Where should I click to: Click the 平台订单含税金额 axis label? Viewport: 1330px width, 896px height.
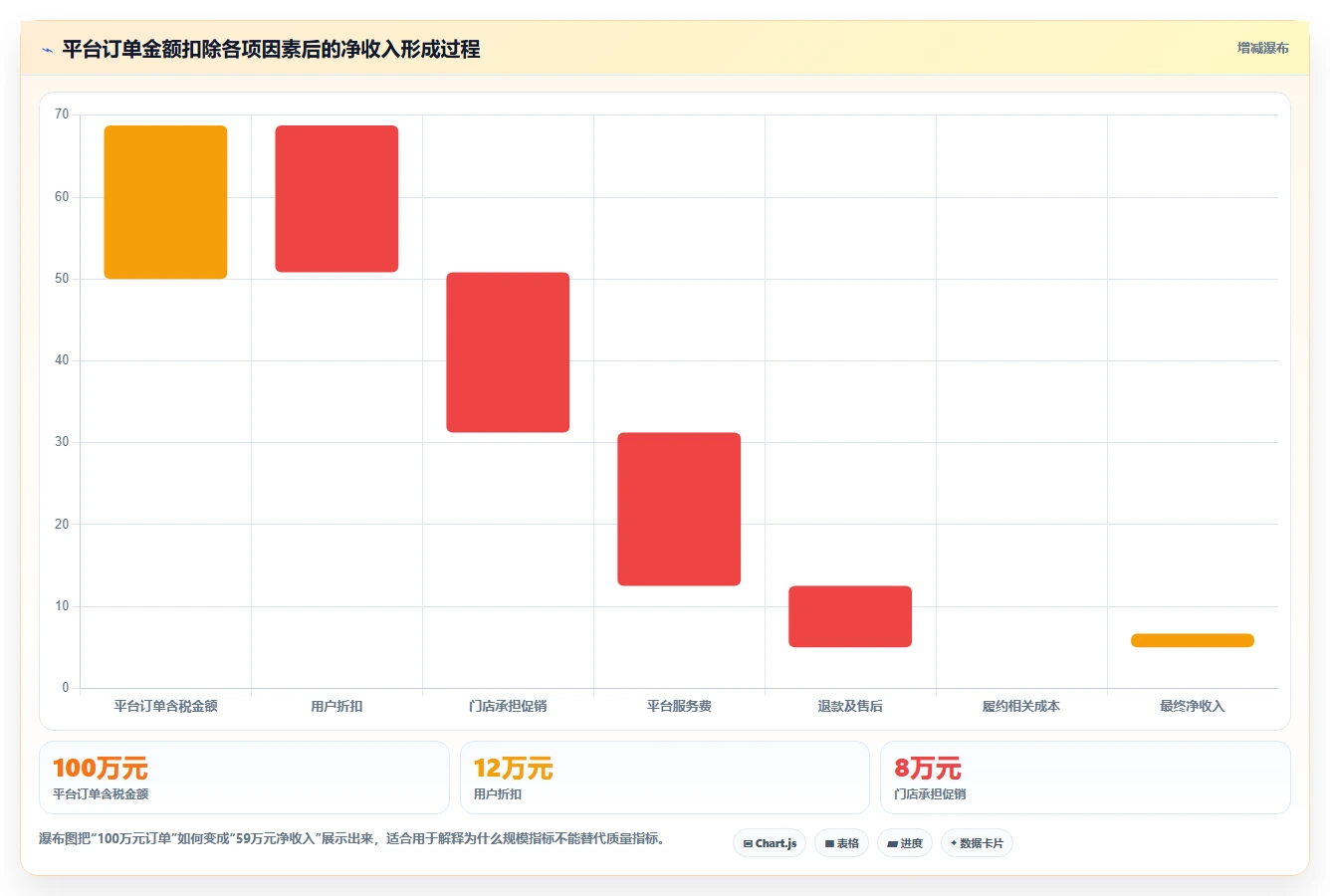pos(165,706)
